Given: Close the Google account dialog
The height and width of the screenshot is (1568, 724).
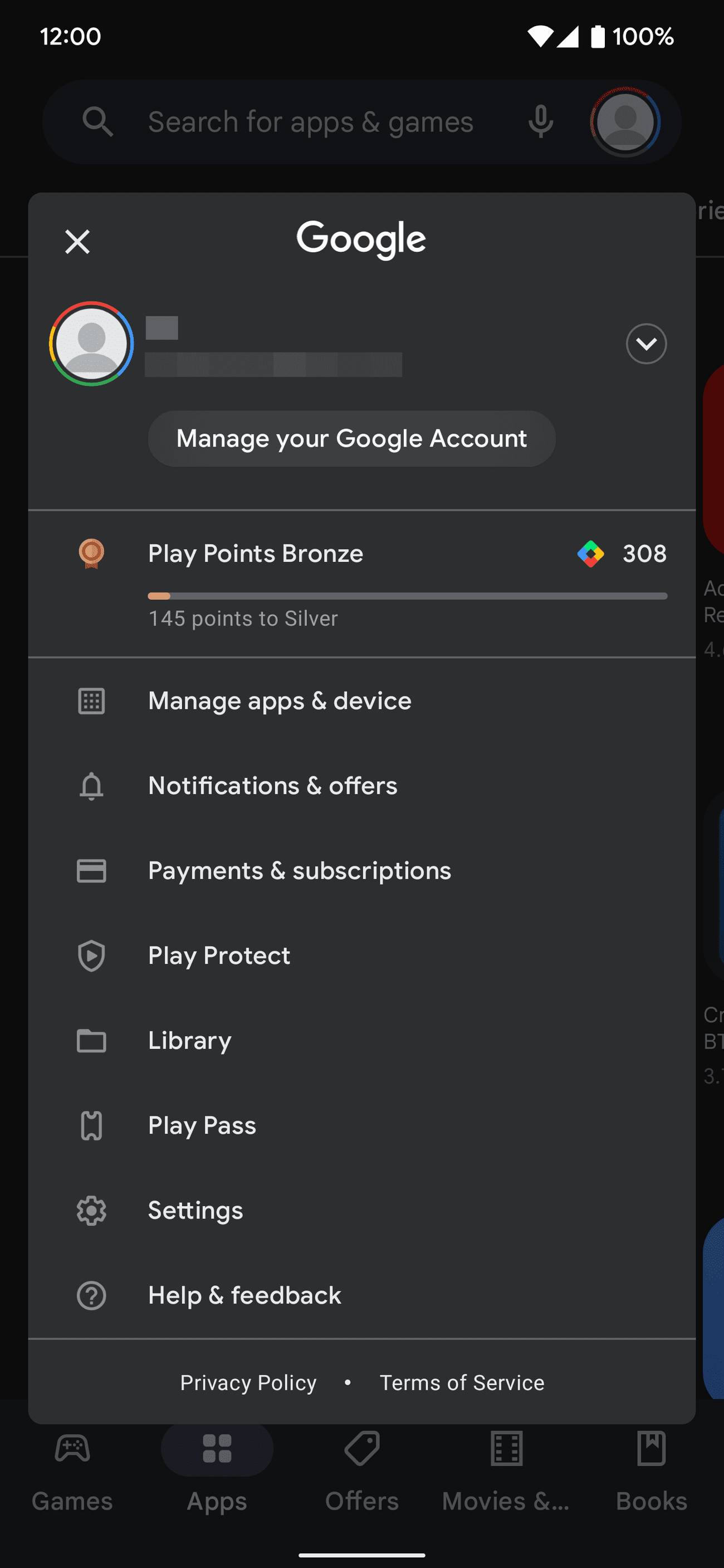Looking at the screenshot, I should point(77,242).
